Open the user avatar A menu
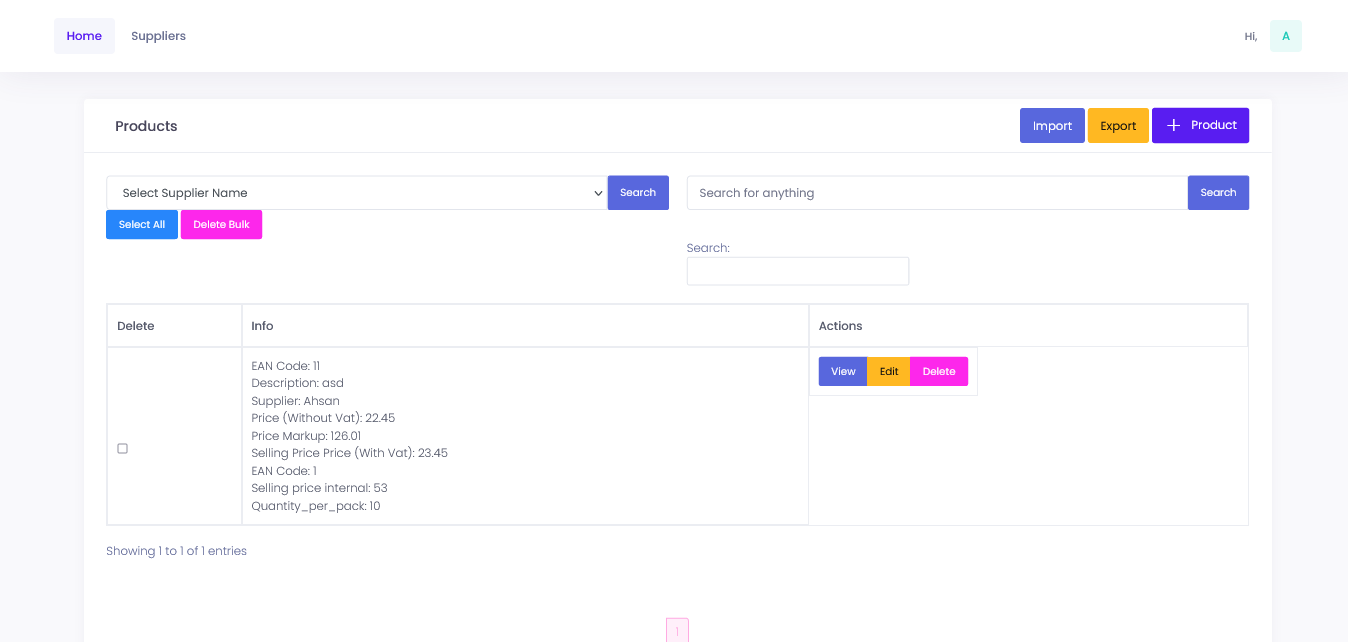Image resolution: width=1348 pixels, height=642 pixels. point(1285,36)
